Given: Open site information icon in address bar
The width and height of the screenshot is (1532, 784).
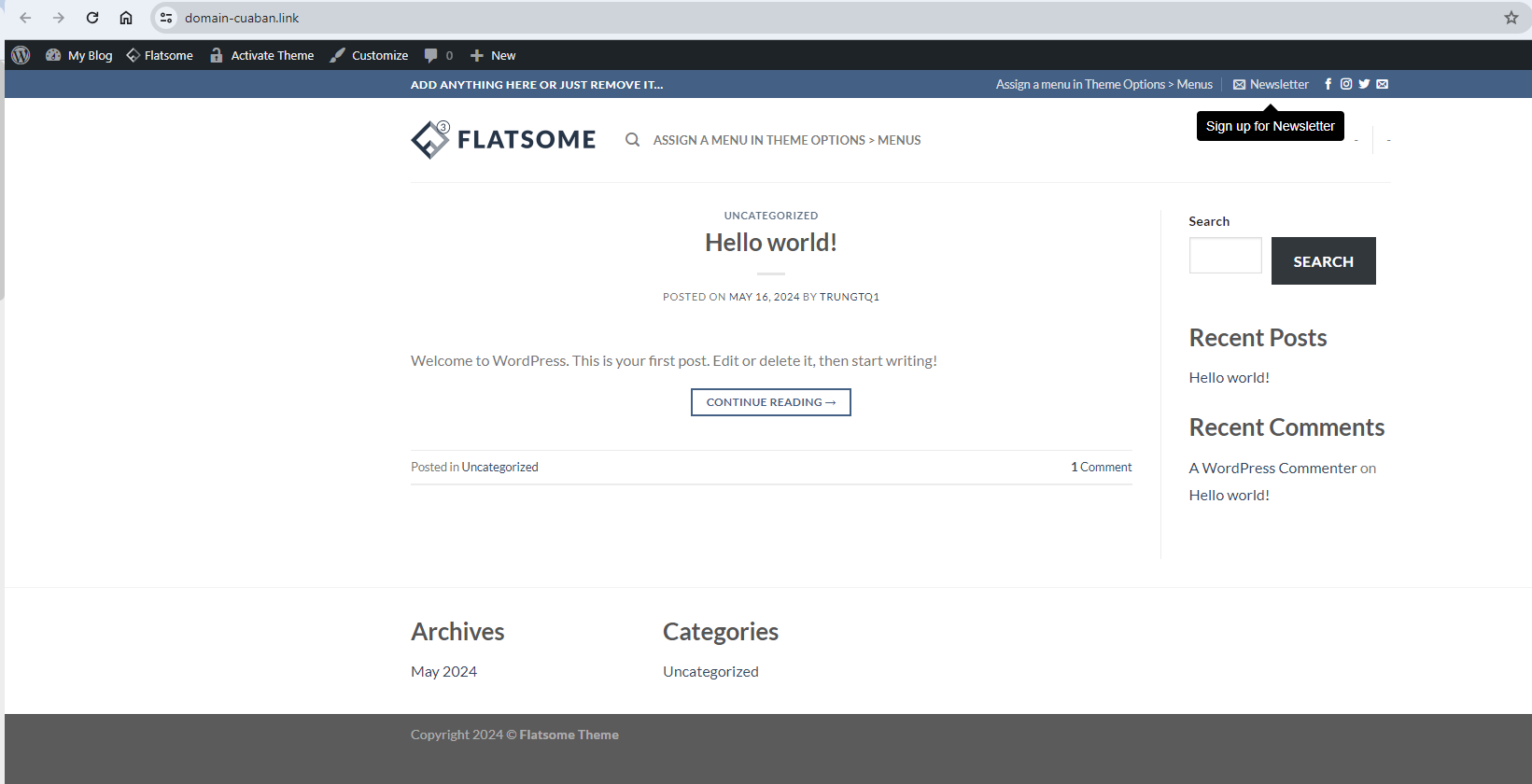Looking at the screenshot, I should [x=166, y=18].
